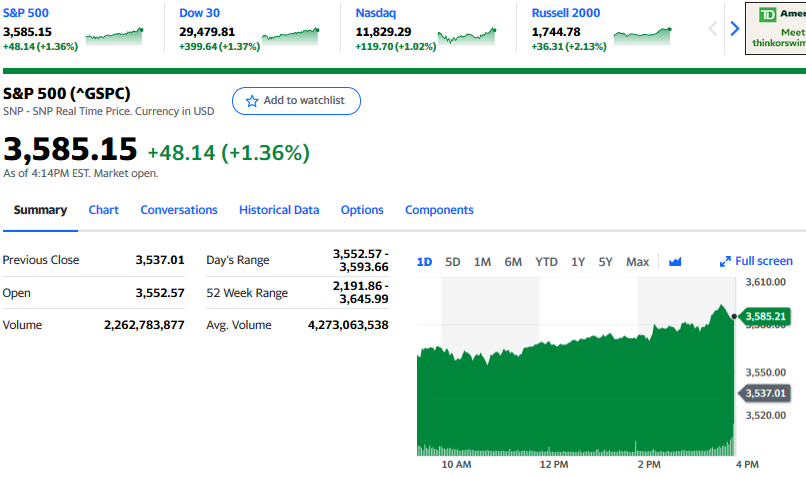Click the Volume value 2,262,783,877
The height and width of the screenshot is (477, 806).
(144, 325)
